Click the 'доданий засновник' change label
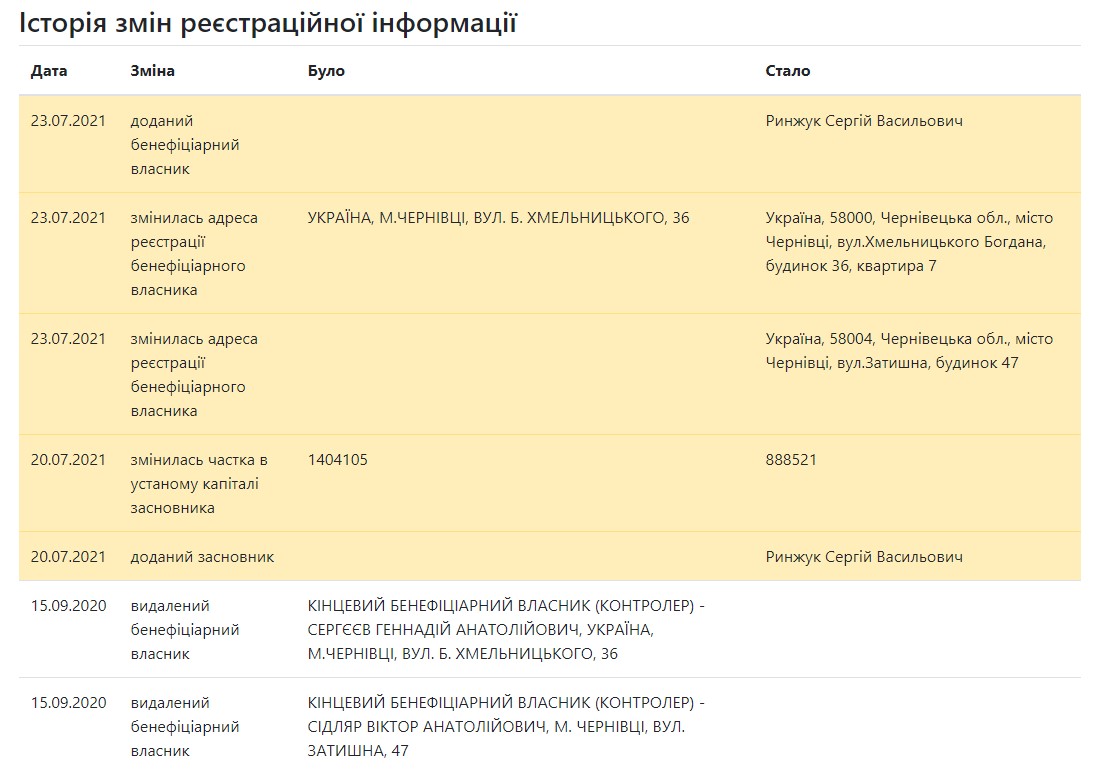Viewport: 1103px width, 783px height. (x=202, y=556)
